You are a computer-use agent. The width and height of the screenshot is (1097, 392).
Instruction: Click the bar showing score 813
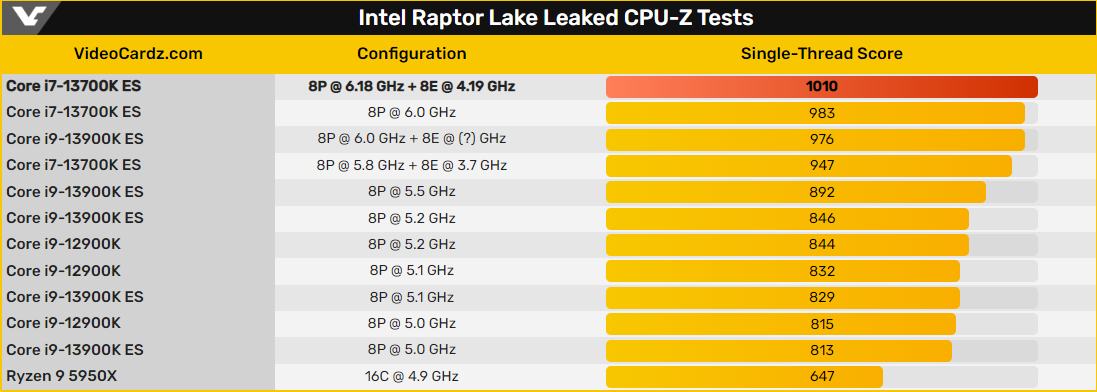pyautogui.click(x=779, y=350)
